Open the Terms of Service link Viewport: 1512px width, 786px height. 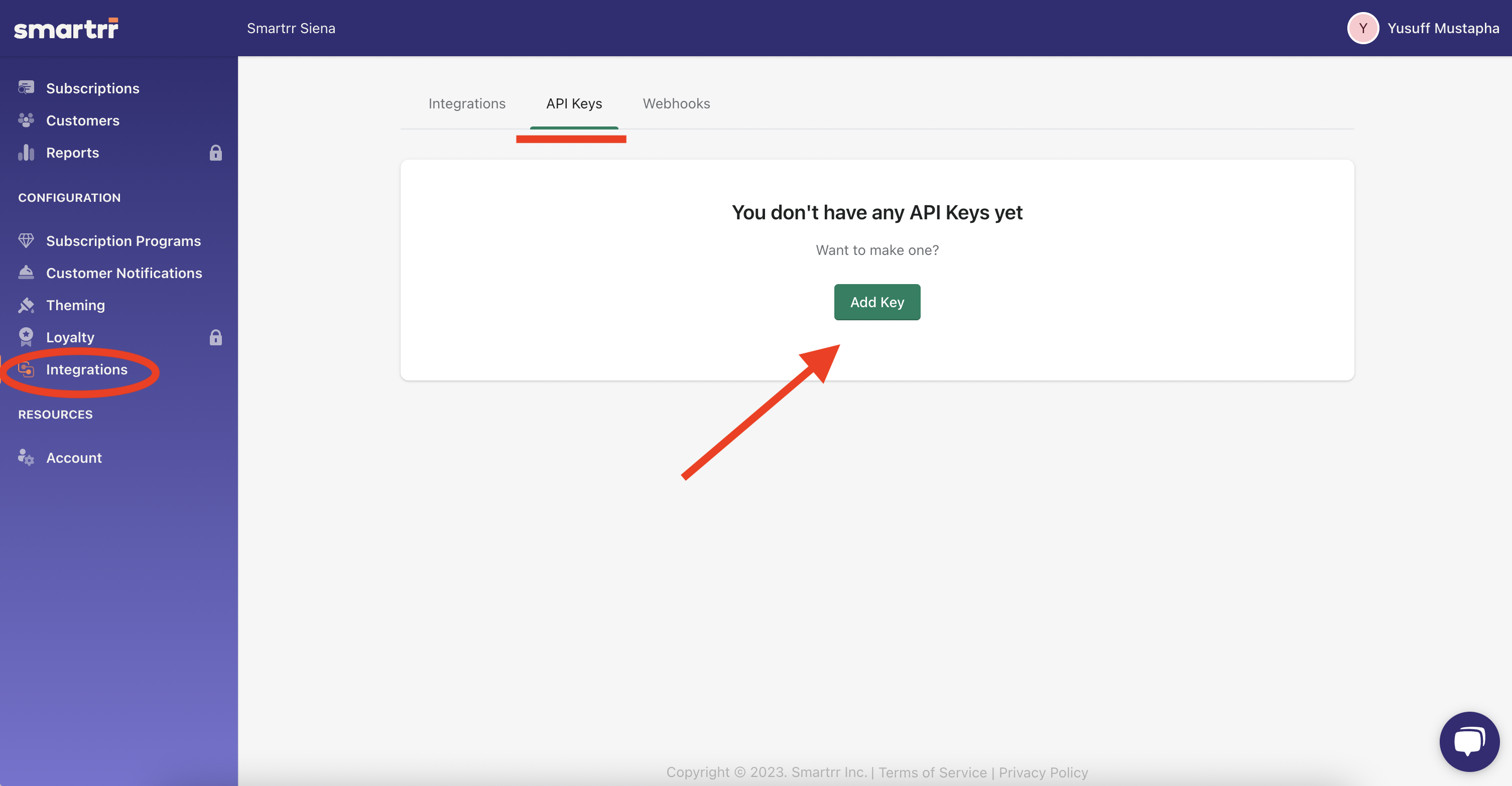point(933,772)
